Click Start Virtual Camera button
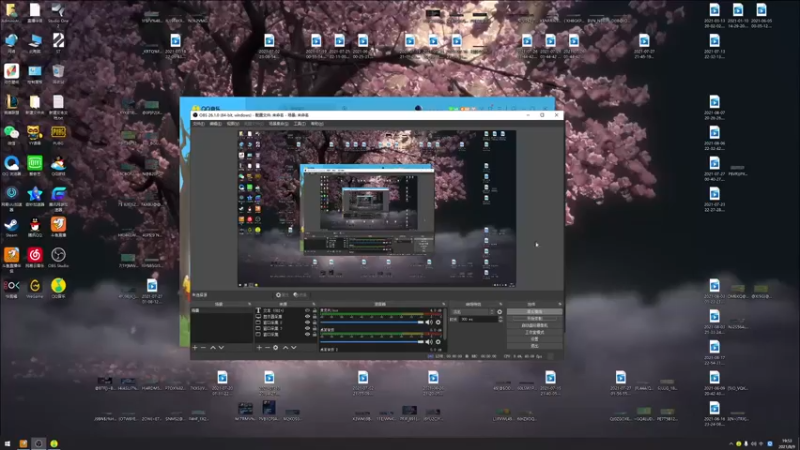800x450 pixels. pyautogui.click(x=535, y=325)
